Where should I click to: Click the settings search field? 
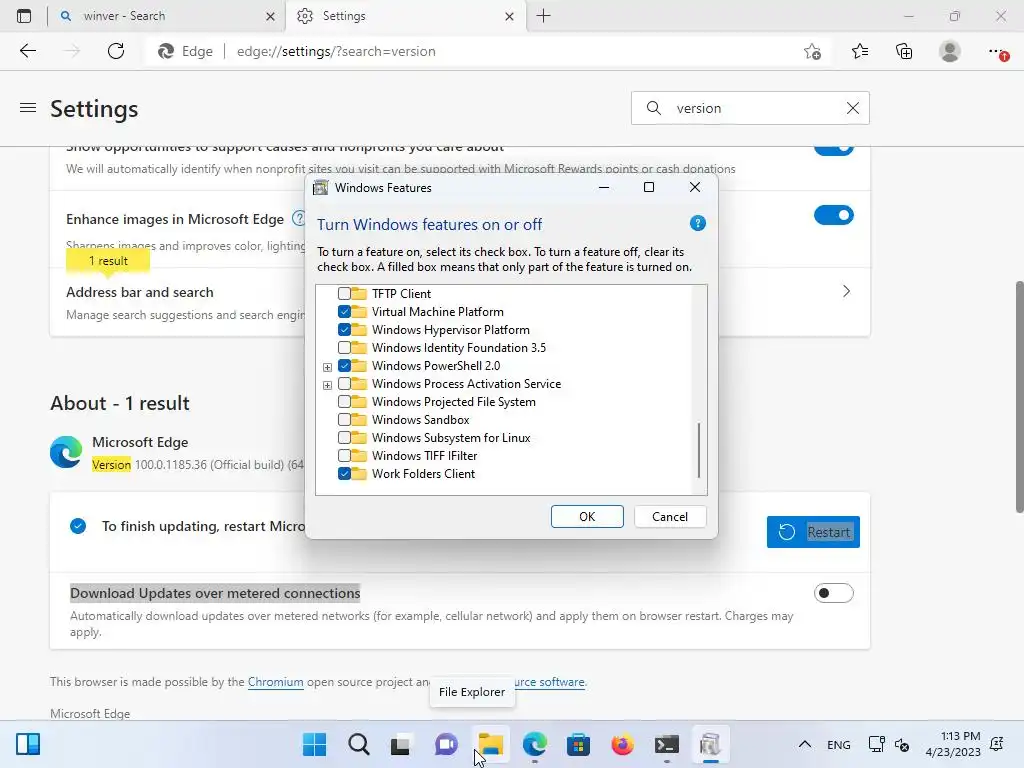(x=750, y=108)
